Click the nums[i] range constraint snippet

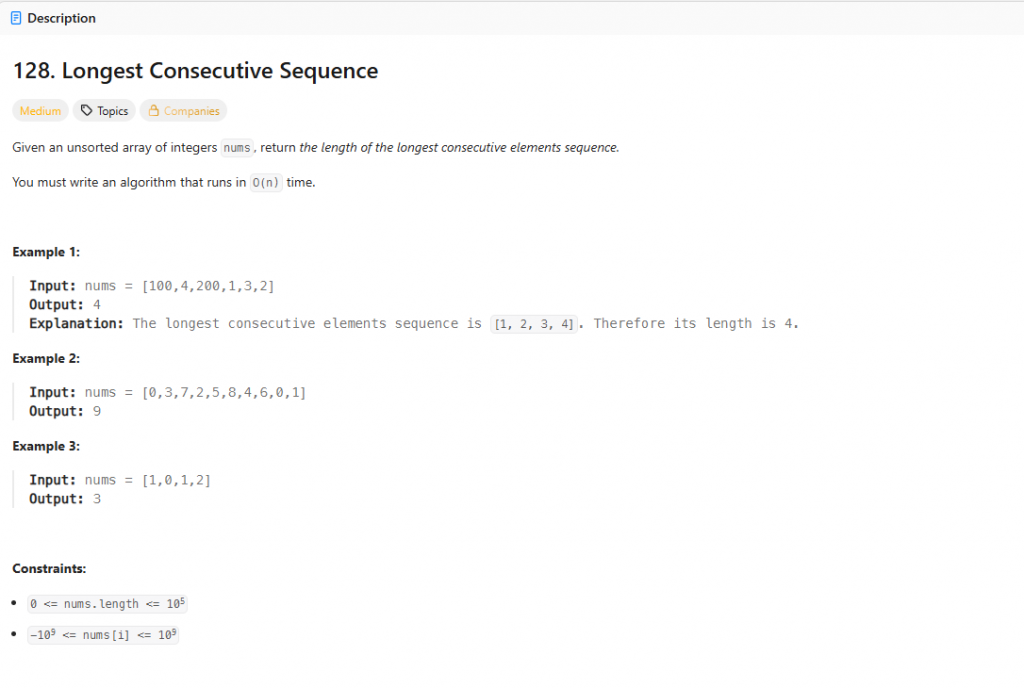point(103,634)
